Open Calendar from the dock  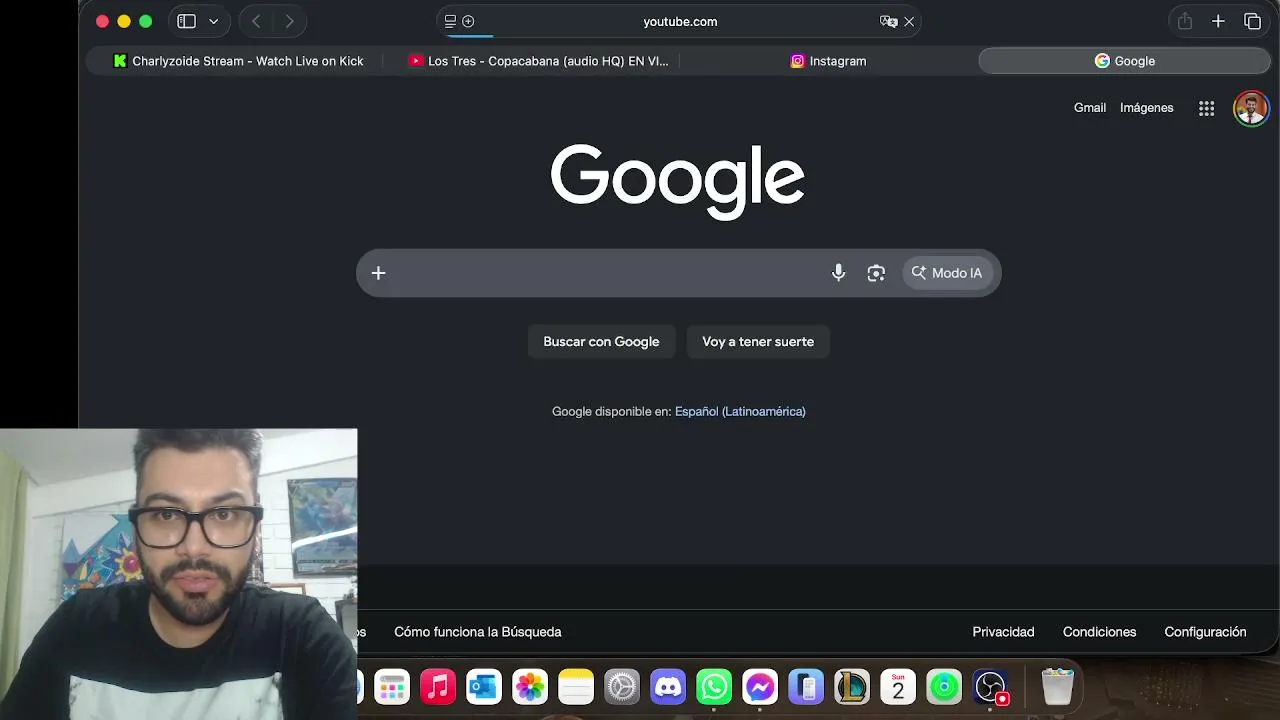[x=898, y=687]
